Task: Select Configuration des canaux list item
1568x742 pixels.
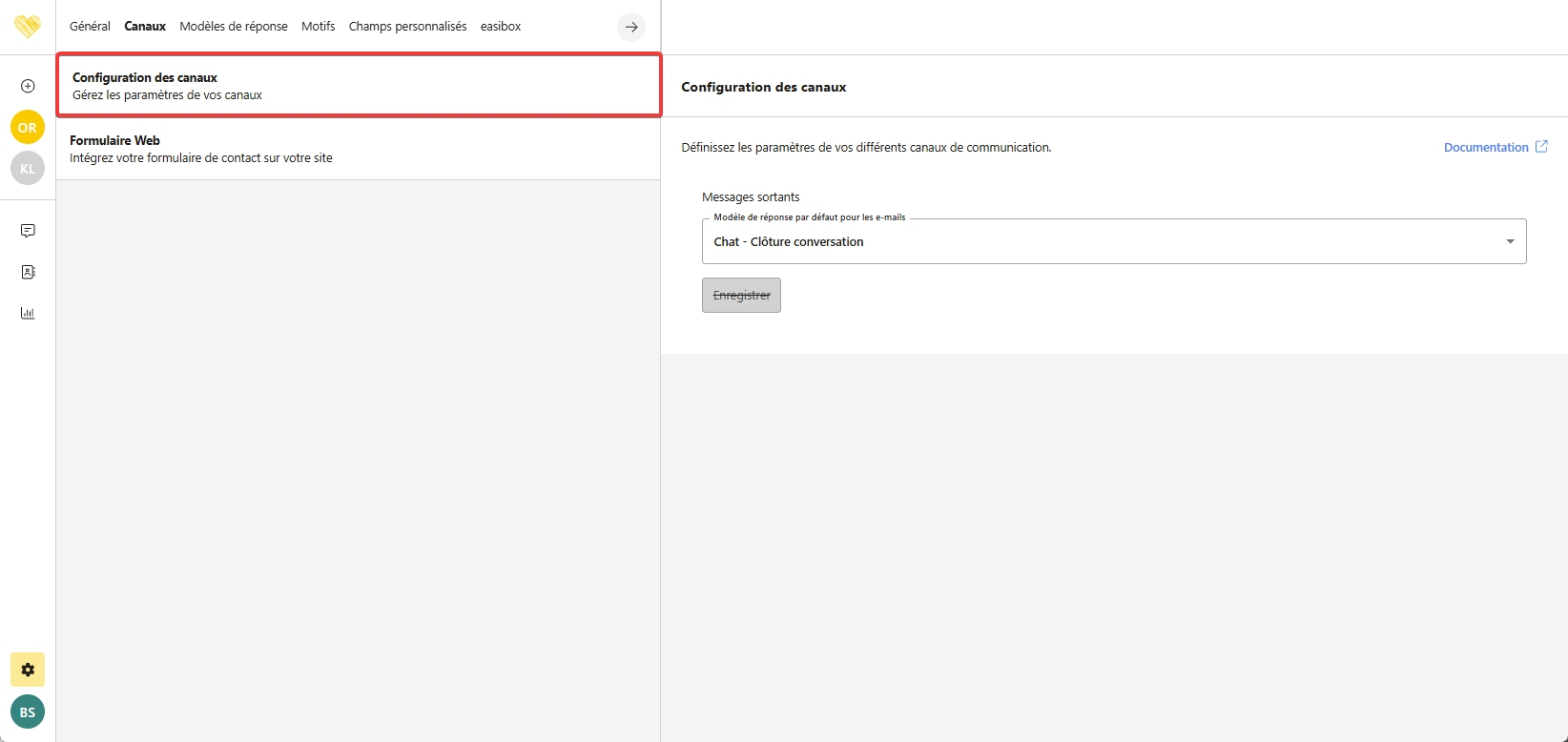Action: [x=358, y=86]
